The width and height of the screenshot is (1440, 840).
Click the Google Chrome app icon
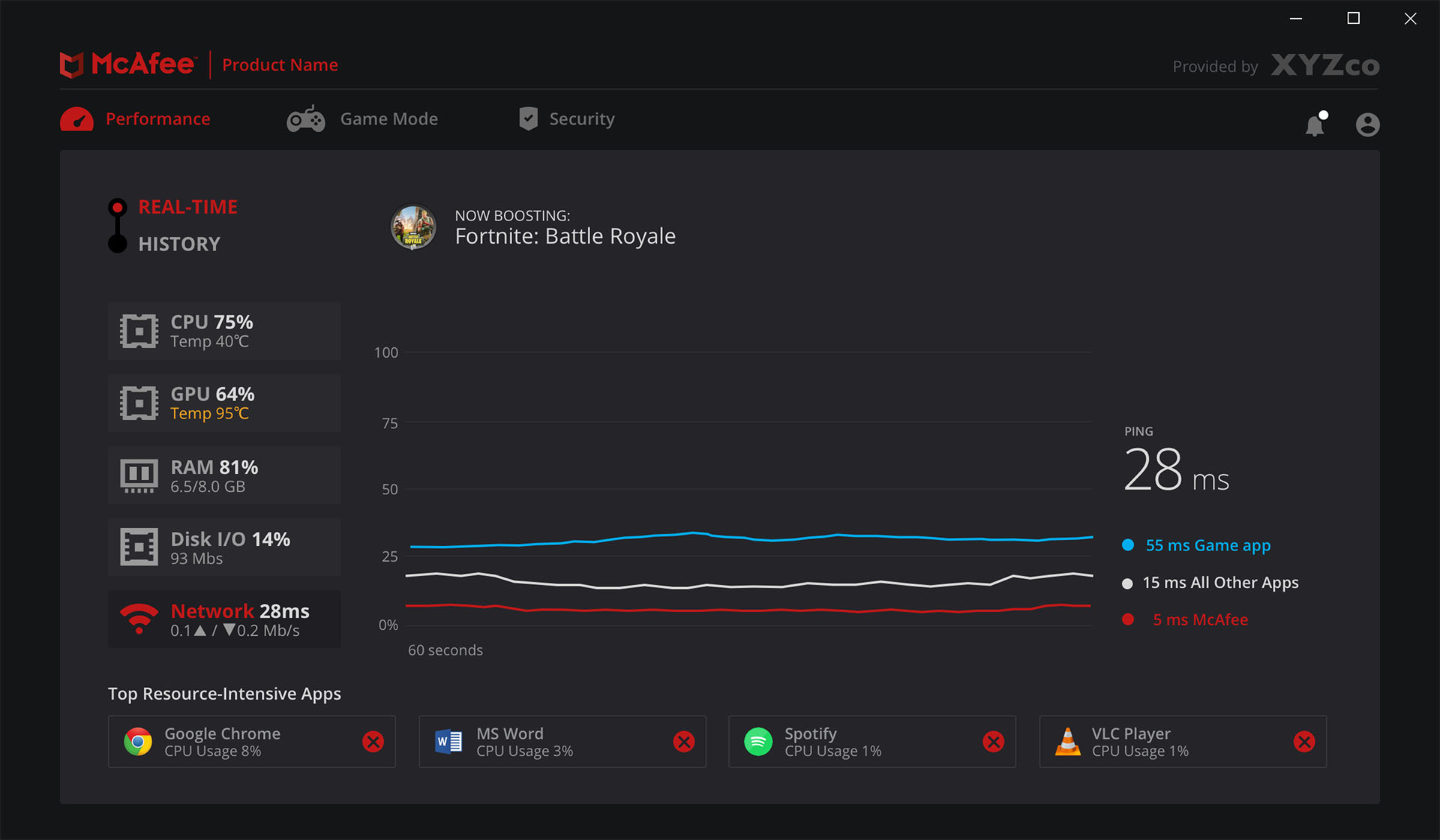coord(138,742)
